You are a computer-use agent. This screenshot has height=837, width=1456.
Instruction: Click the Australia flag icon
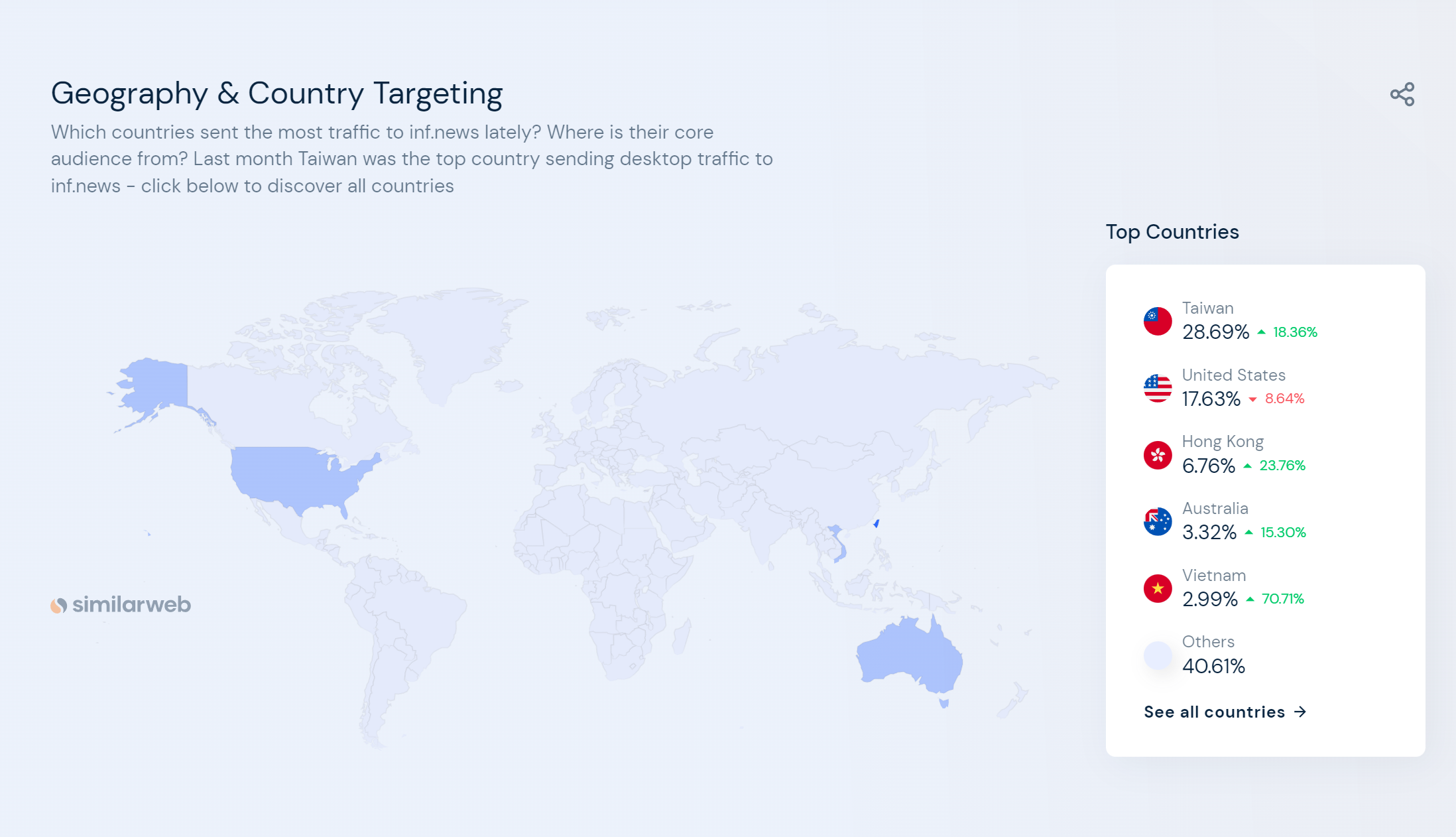point(1158,522)
